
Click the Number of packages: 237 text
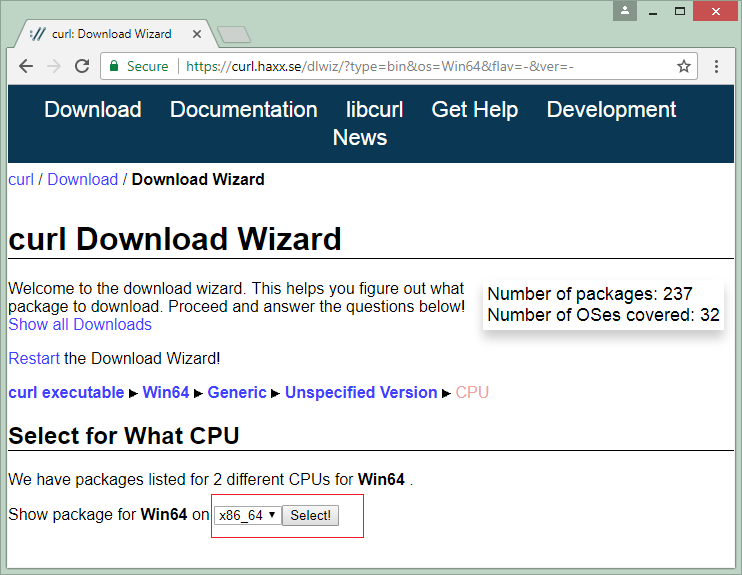tap(590, 294)
